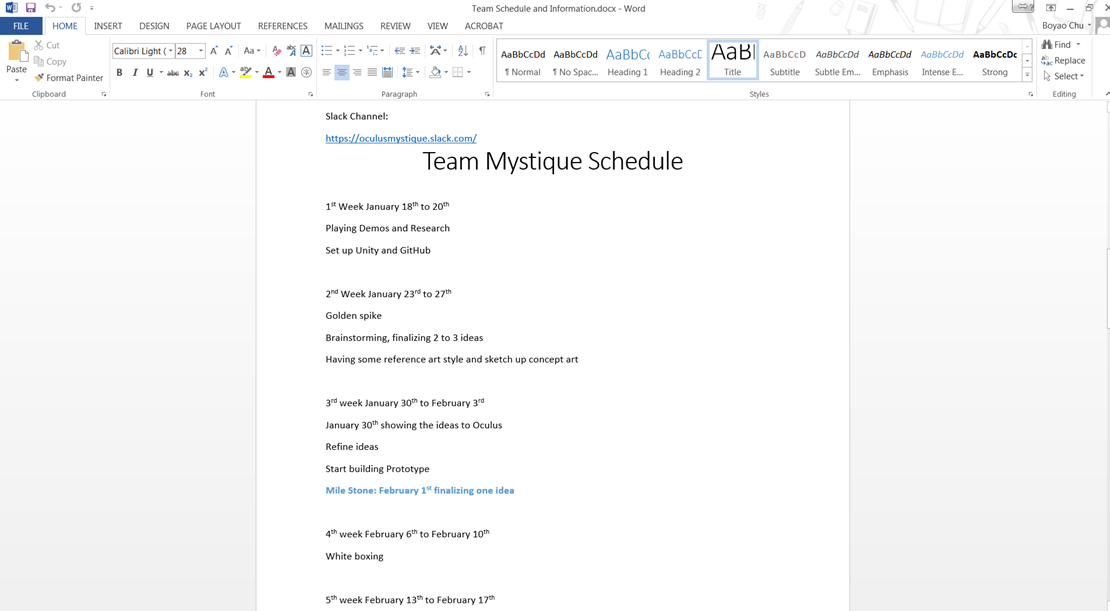Apply Text Effects and Typography
The height and width of the screenshot is (611, 1110).
(x=226, y=72)
